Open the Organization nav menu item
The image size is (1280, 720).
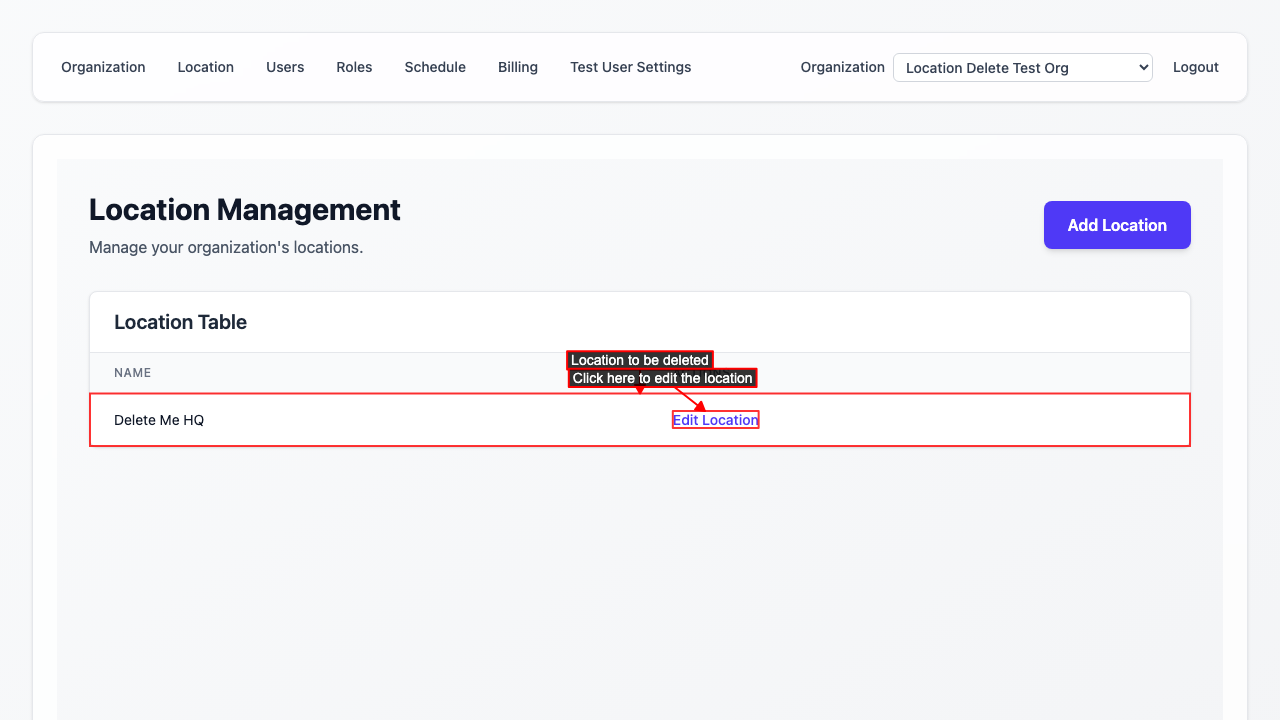[x=103, y=67]
